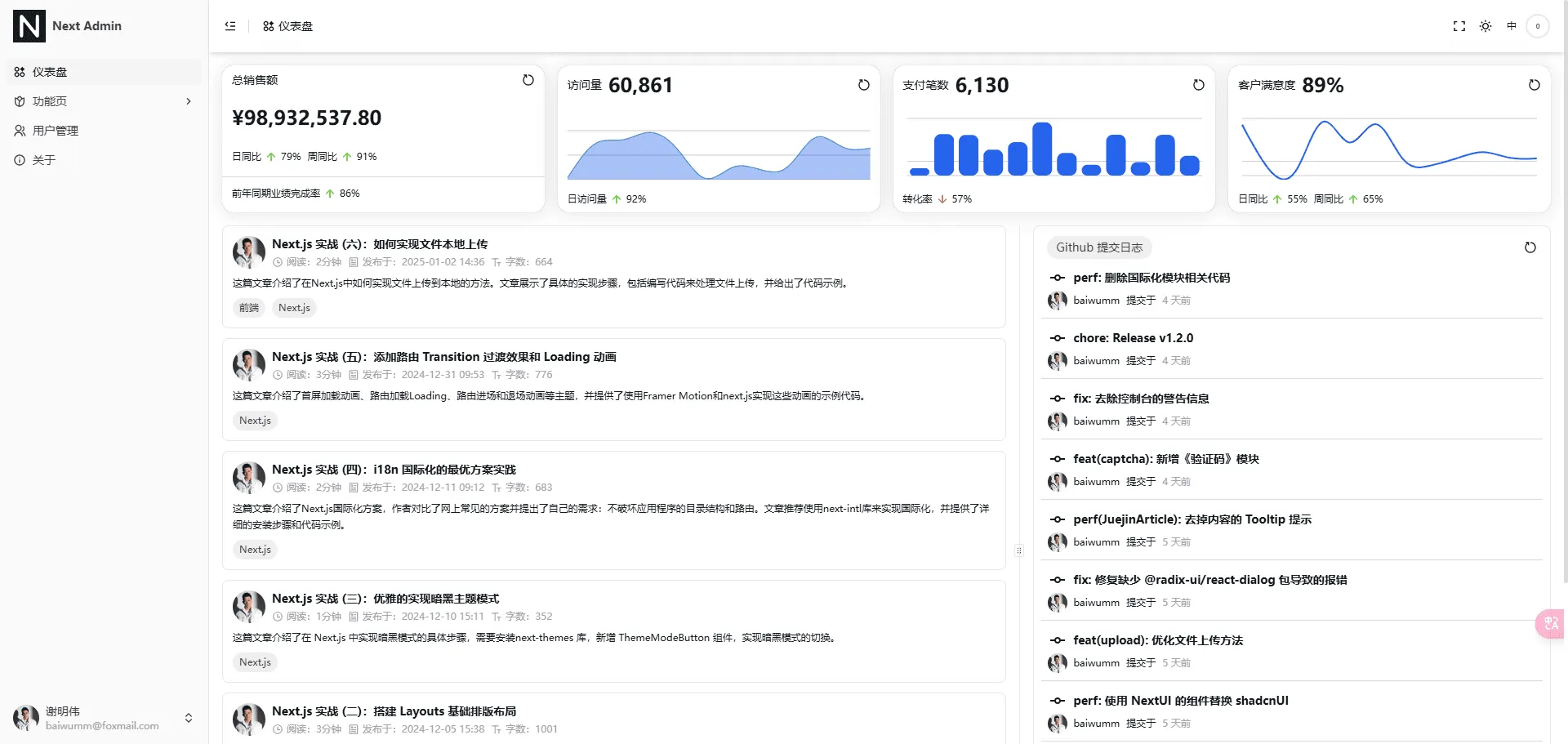Switch language with the 中 icon
The width and height of the screenshot is (1568, 744).
1512,26
